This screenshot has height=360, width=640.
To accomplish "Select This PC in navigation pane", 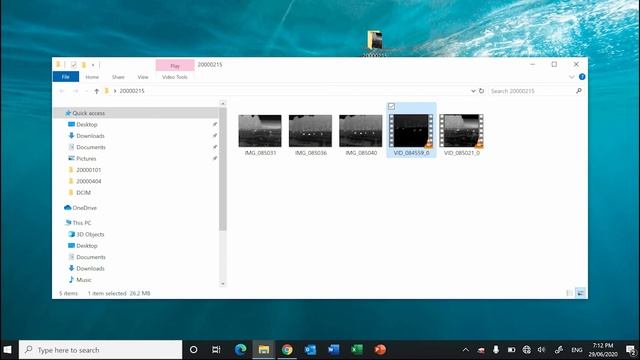I will [x=82, y=223].
